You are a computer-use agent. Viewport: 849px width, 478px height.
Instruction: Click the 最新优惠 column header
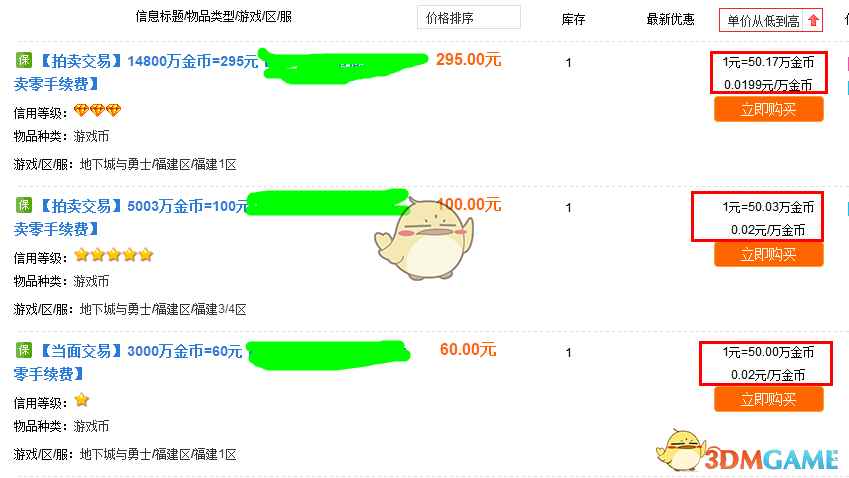670,19
